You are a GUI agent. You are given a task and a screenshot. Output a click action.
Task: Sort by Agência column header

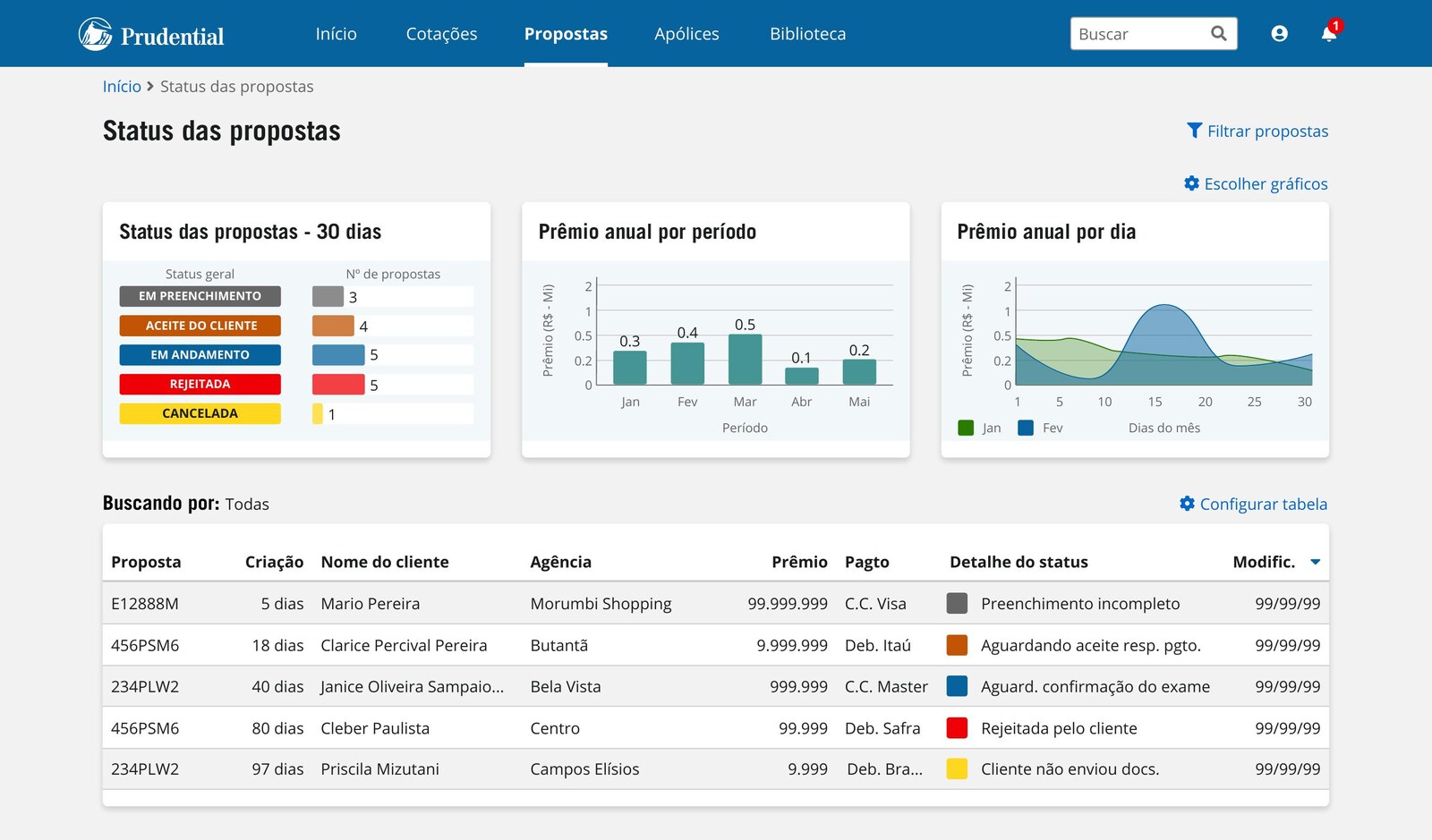[x=560, y=562]
